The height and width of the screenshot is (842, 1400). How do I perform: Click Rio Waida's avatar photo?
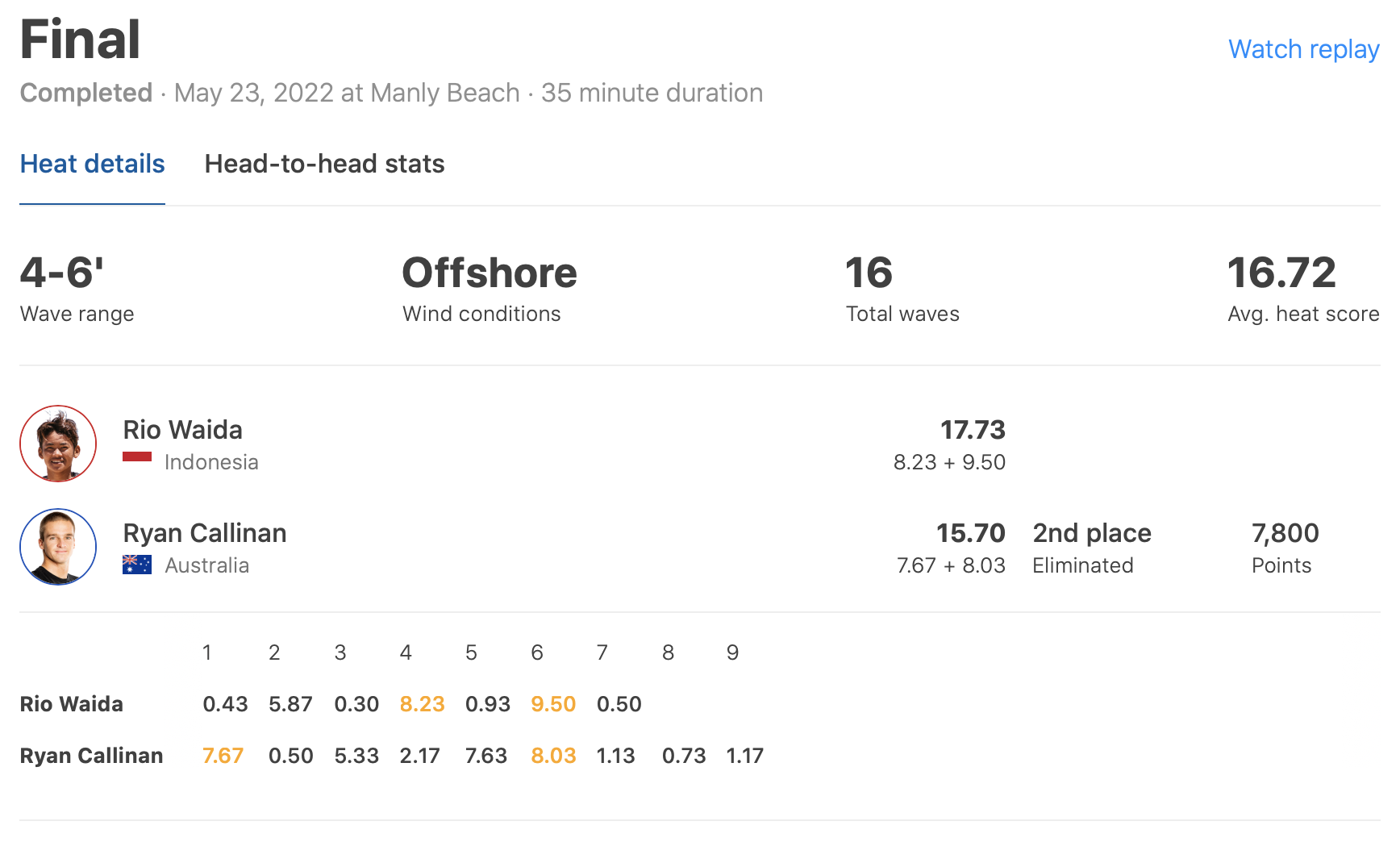click(58, 444)
